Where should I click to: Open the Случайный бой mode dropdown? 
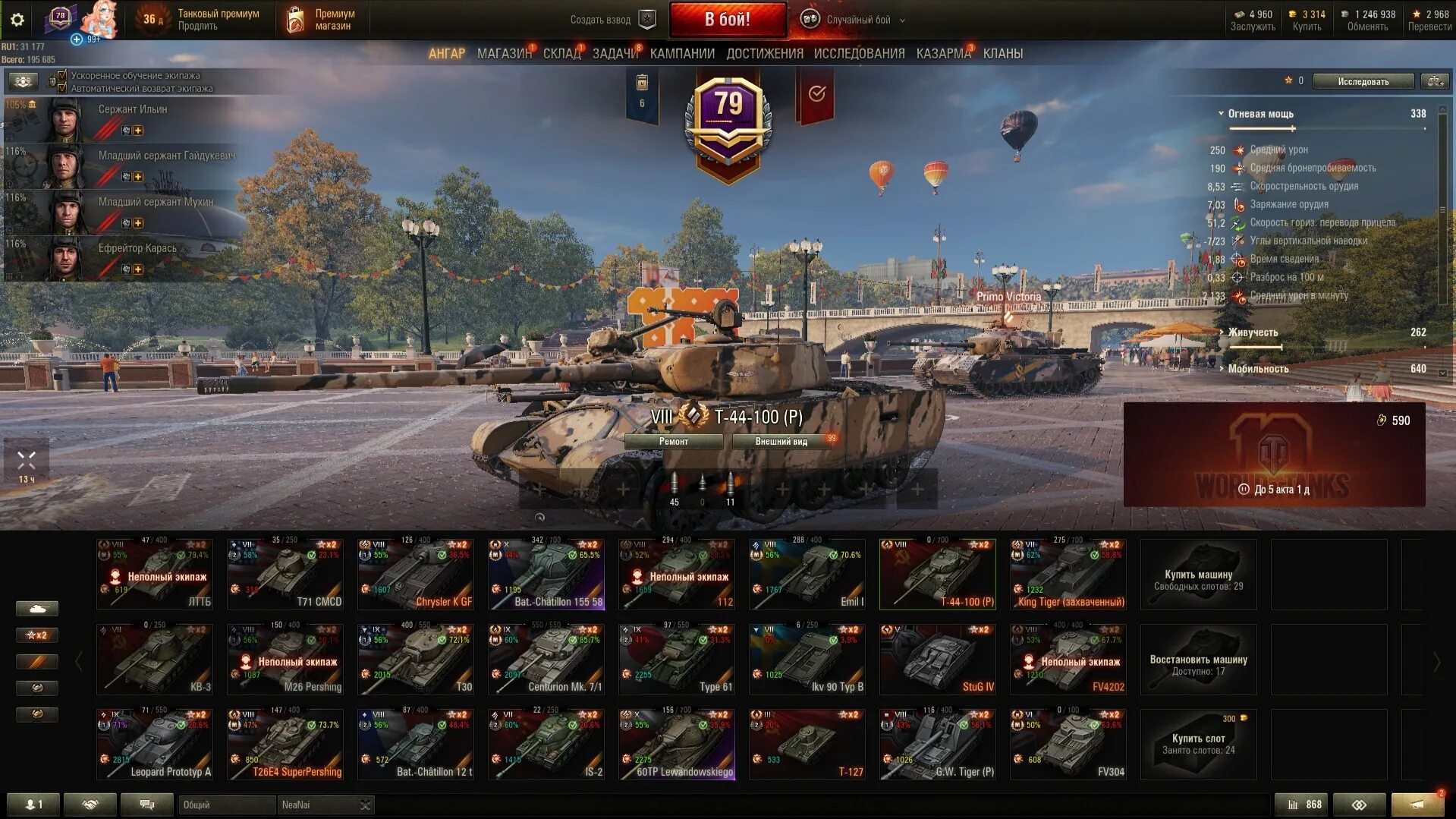point(854,20)
